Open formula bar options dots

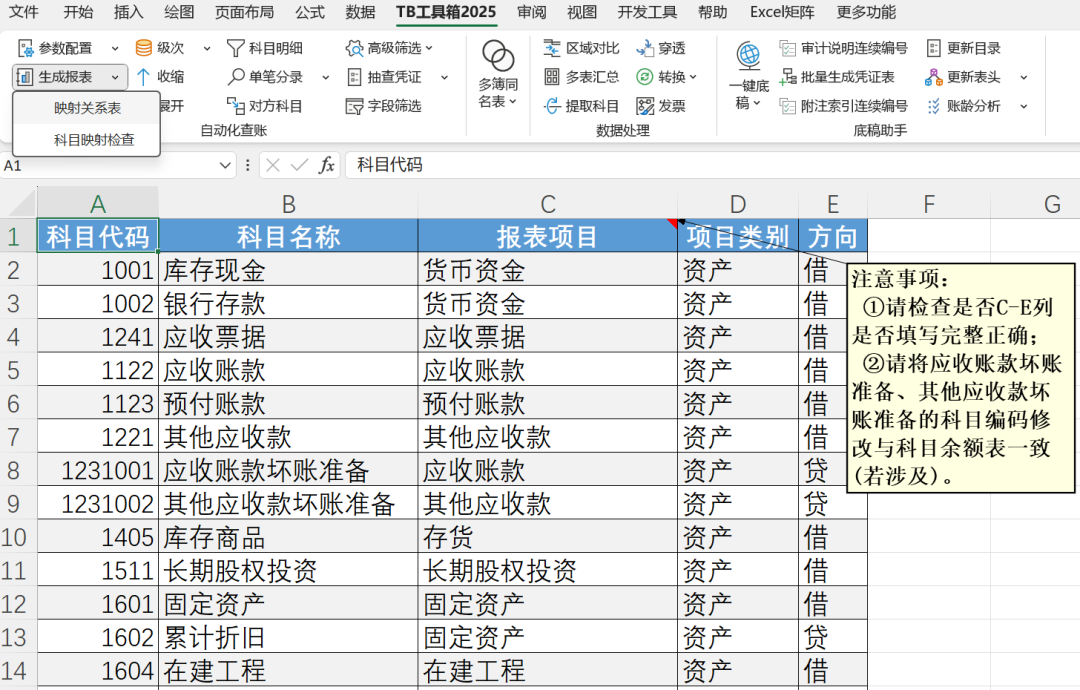247,165
